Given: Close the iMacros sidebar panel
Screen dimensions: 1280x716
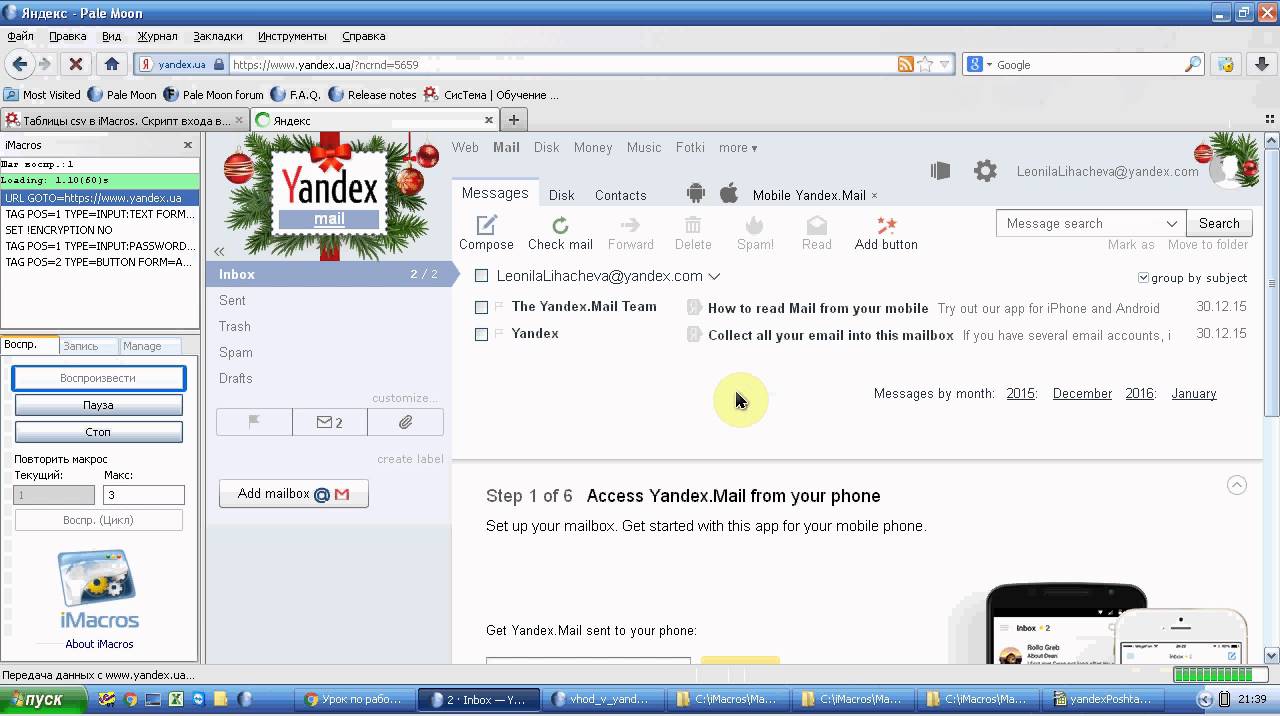Looking at the screenshot, I should pyautogui.click(x=187, y=145).
